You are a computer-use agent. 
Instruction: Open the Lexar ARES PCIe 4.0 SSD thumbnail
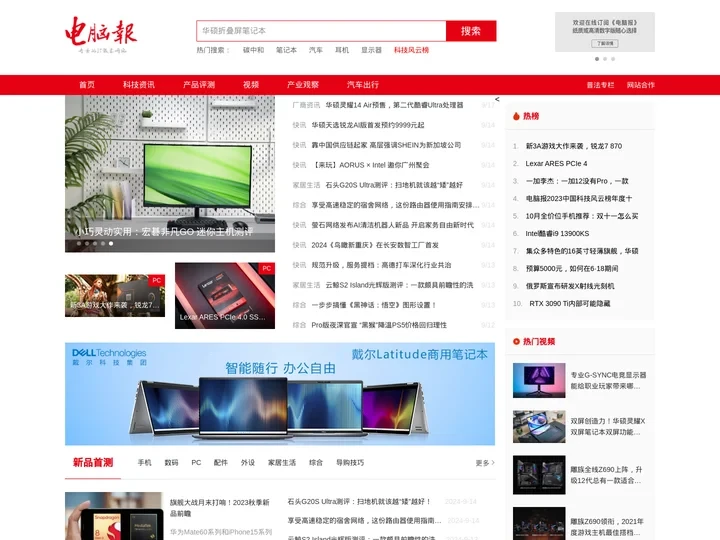pos(225,296)
